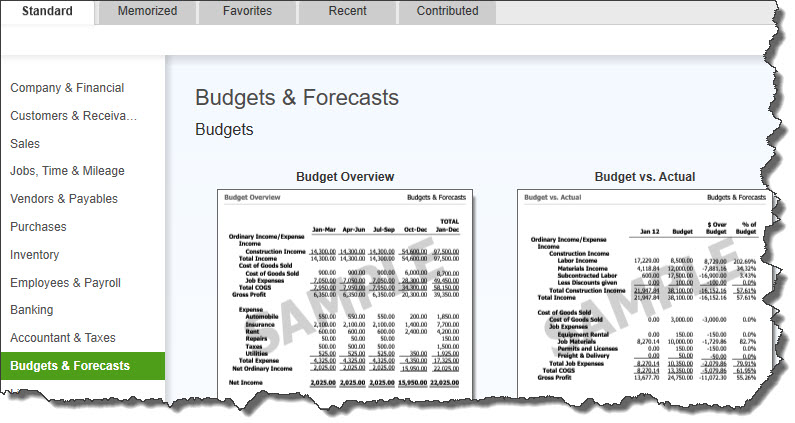Click the Budget vs. Actual report title
This screenshot has height=423, width=795.
click(645, 177)
